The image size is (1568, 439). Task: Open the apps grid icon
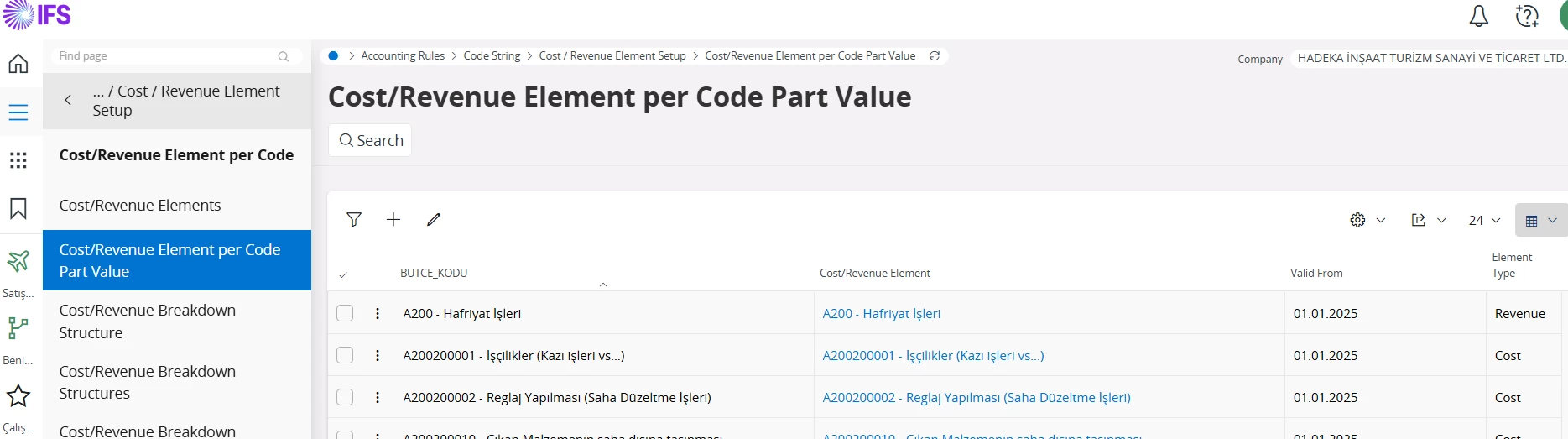tap(18, 159)
